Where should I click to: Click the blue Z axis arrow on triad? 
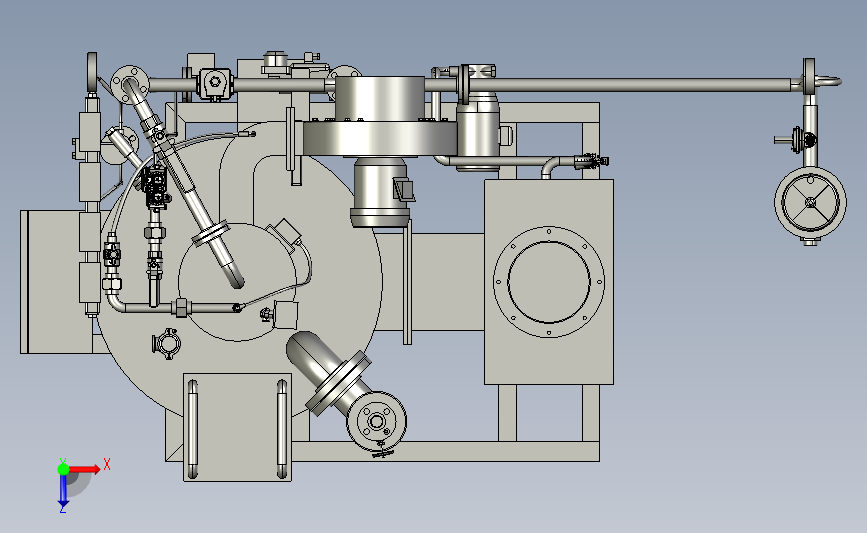tap(63, 491)
